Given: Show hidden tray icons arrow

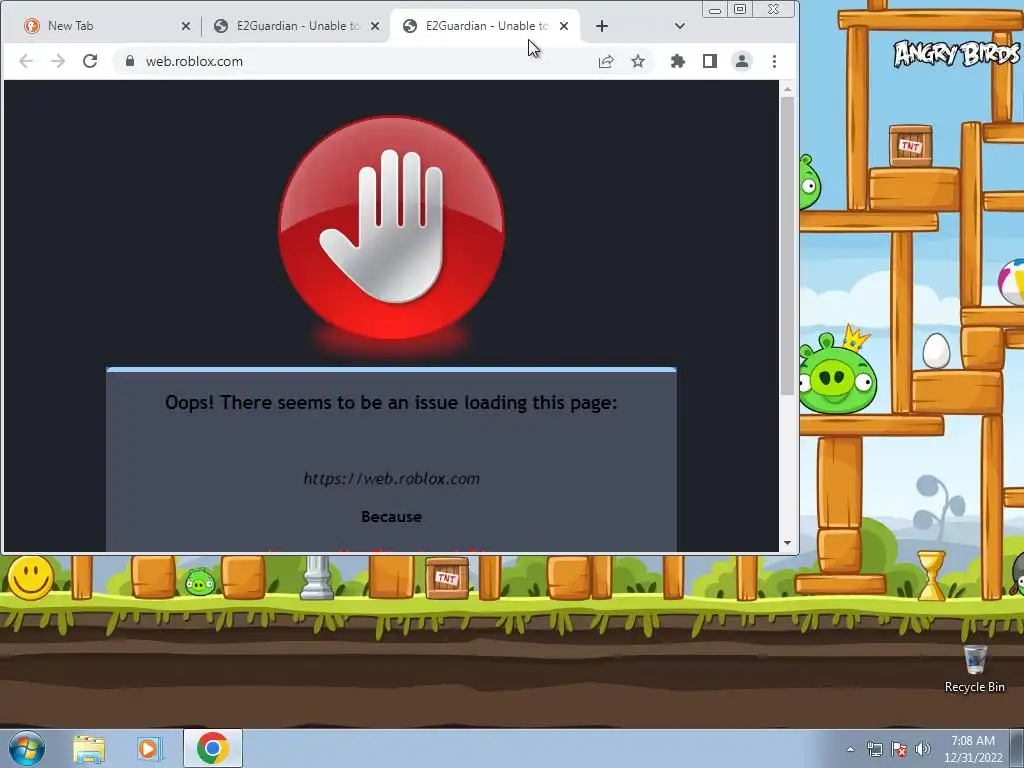Looking at the screenshot, I should [x=850, y=749].
